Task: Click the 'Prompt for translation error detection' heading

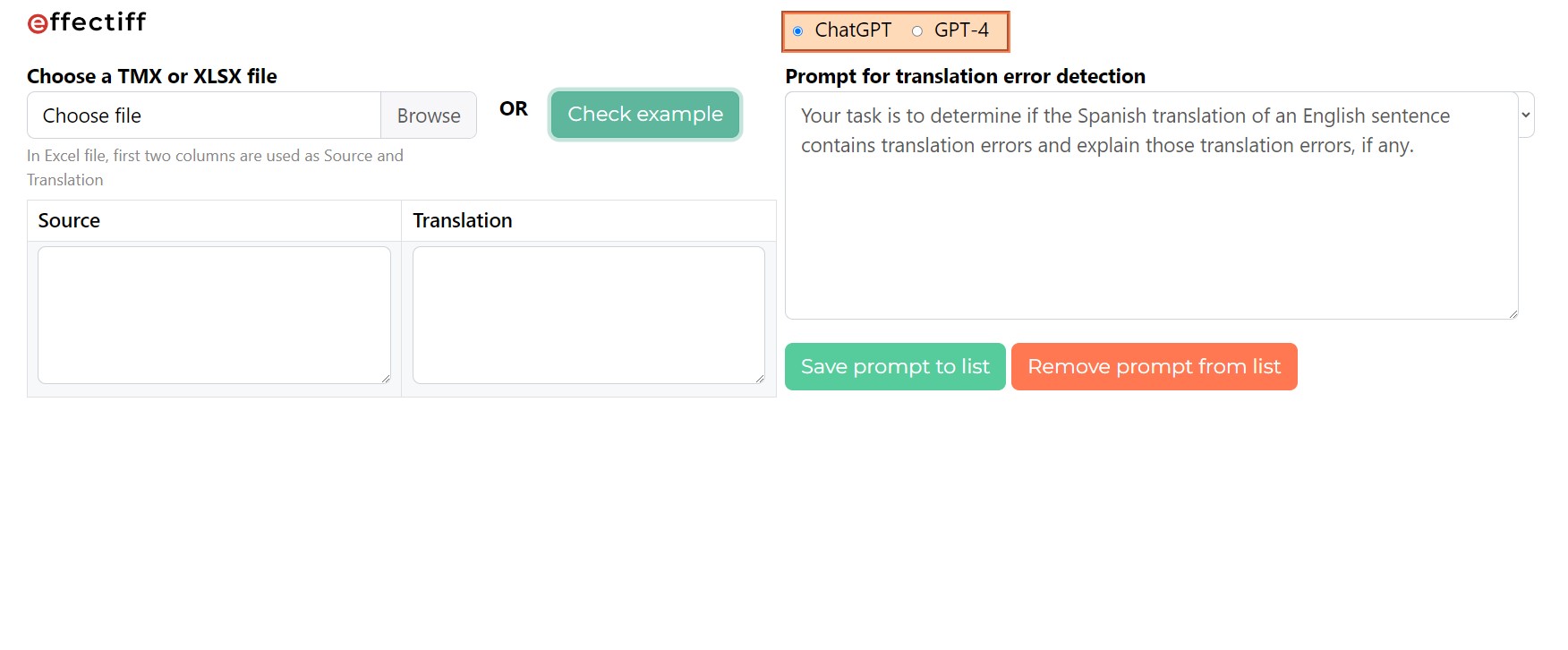Action: coord(965,77)
